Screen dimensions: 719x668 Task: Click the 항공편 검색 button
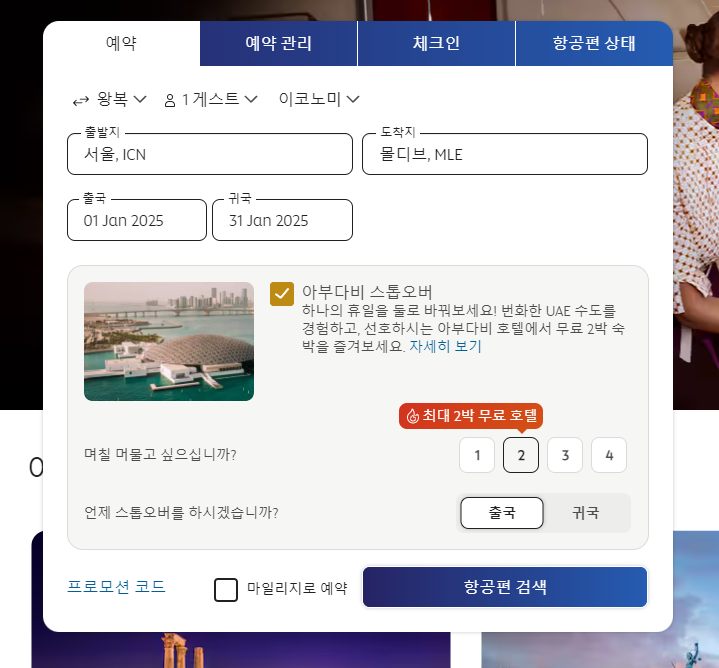tap(505, 587)
